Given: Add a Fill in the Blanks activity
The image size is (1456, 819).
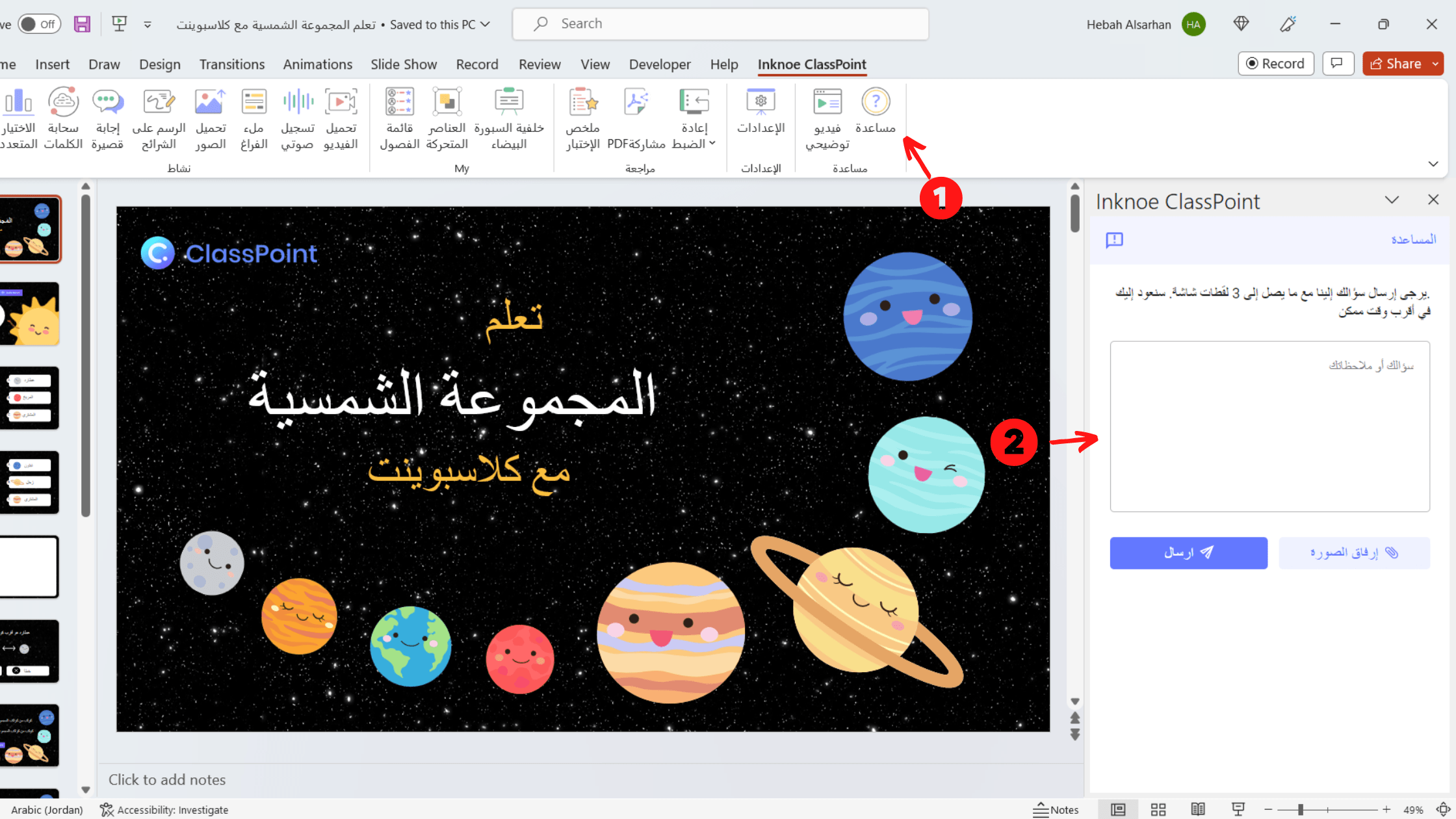Looking at the screenshot, I should (254, 119).
